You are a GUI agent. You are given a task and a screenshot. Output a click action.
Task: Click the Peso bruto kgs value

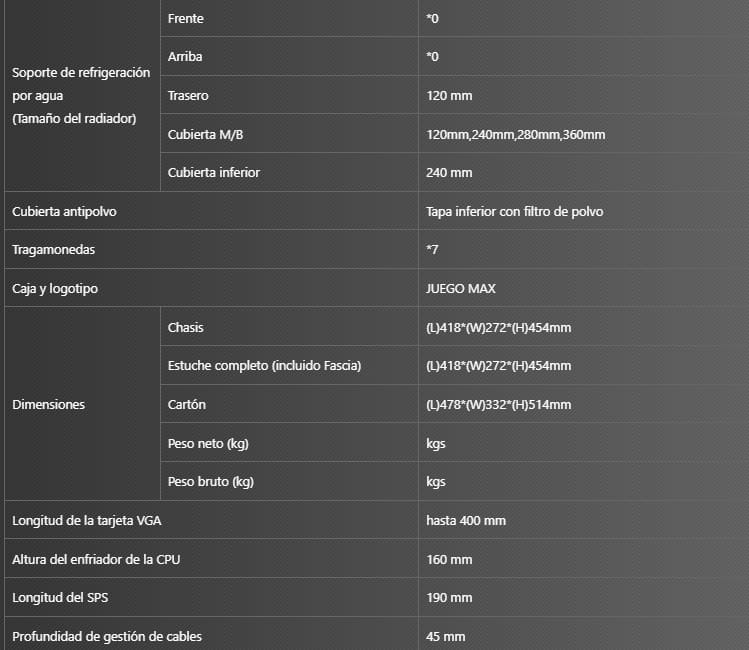click(436, 482)
